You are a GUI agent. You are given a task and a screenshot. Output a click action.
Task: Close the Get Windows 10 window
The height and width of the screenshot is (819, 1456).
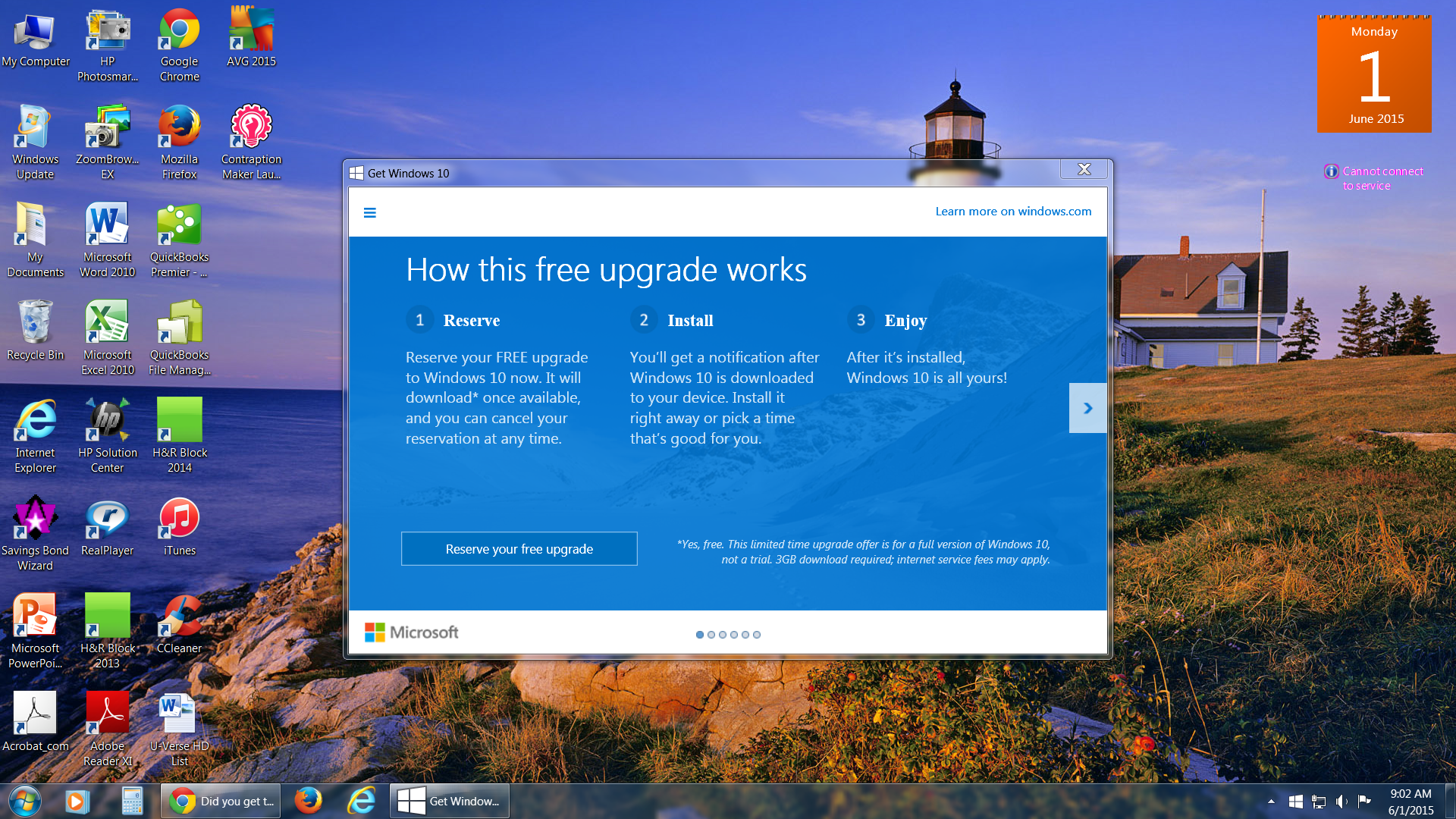1084,170
